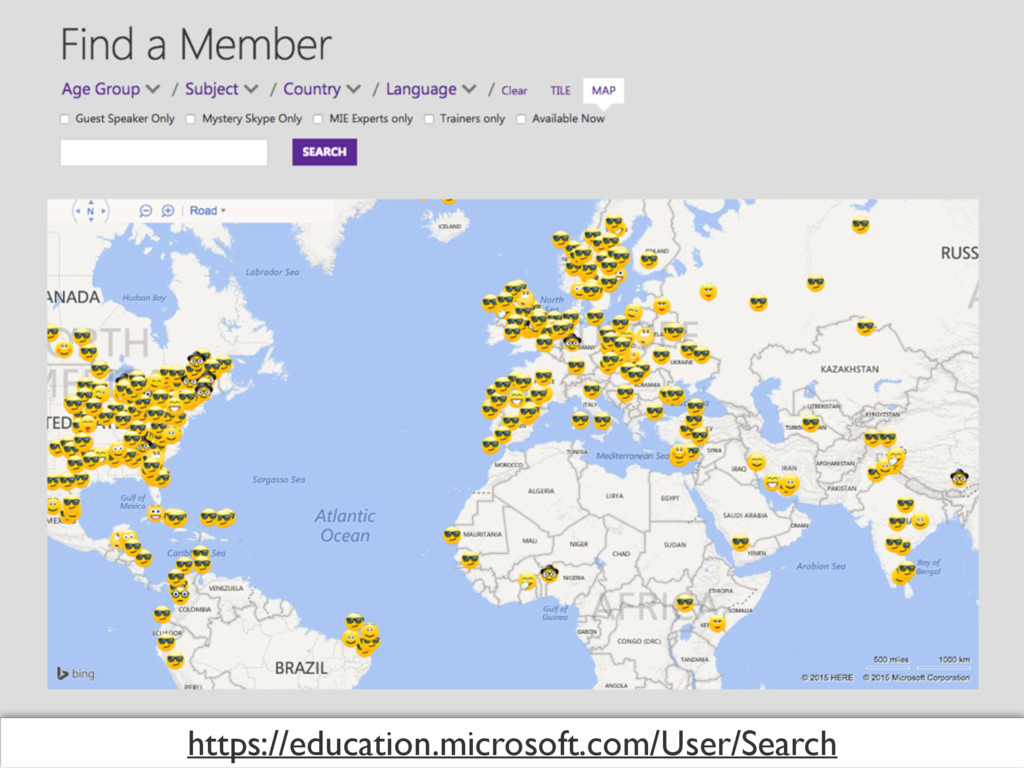Screen dimensions: 1024x768
Task: Pan map west with left arrow
Action: pyautogui.click(x=78, y=211)
